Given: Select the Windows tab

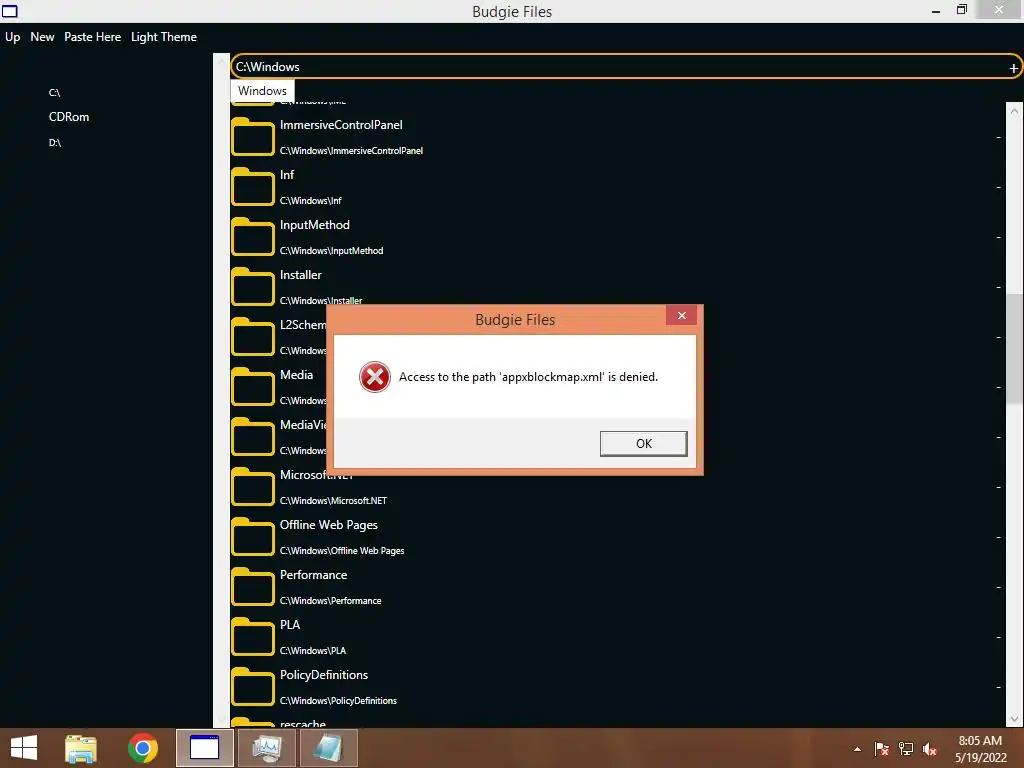Looking at the screenshot, I should [262, 91].
